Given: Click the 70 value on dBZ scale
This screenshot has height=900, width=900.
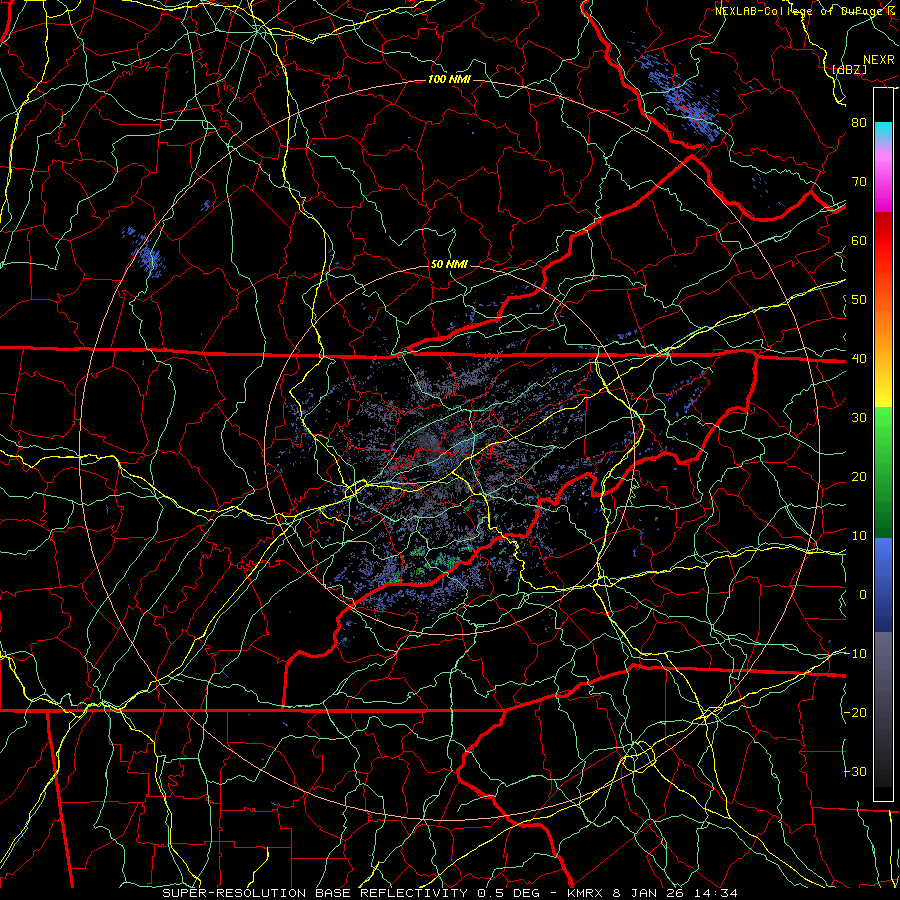Looking at the screenshot, I should [859, 182].
